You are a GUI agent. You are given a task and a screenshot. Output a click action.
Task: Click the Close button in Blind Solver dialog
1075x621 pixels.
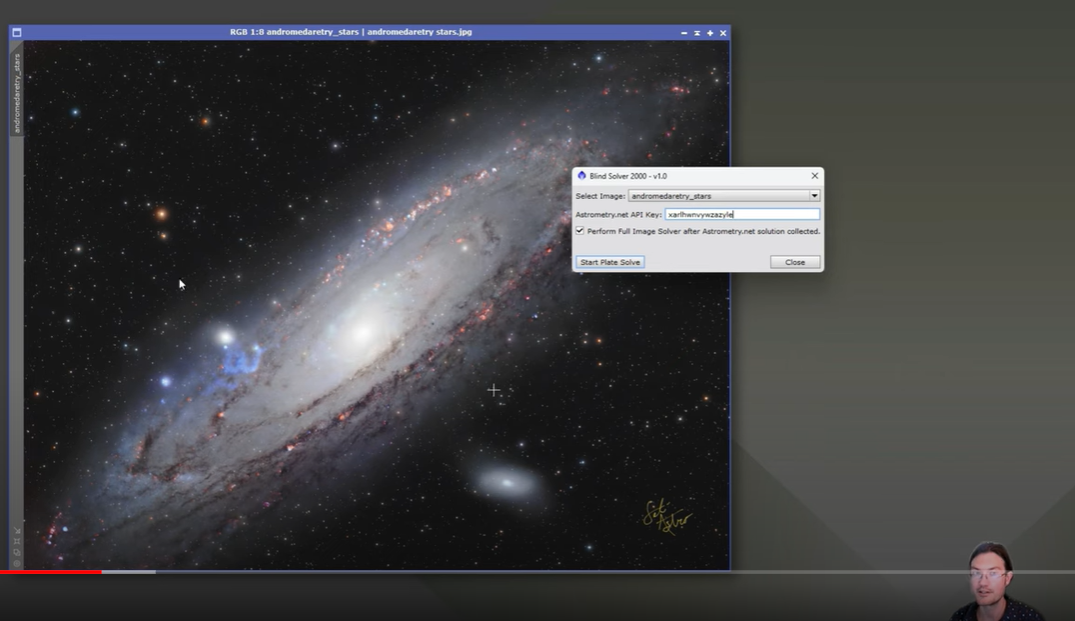[x=795, y=262]
